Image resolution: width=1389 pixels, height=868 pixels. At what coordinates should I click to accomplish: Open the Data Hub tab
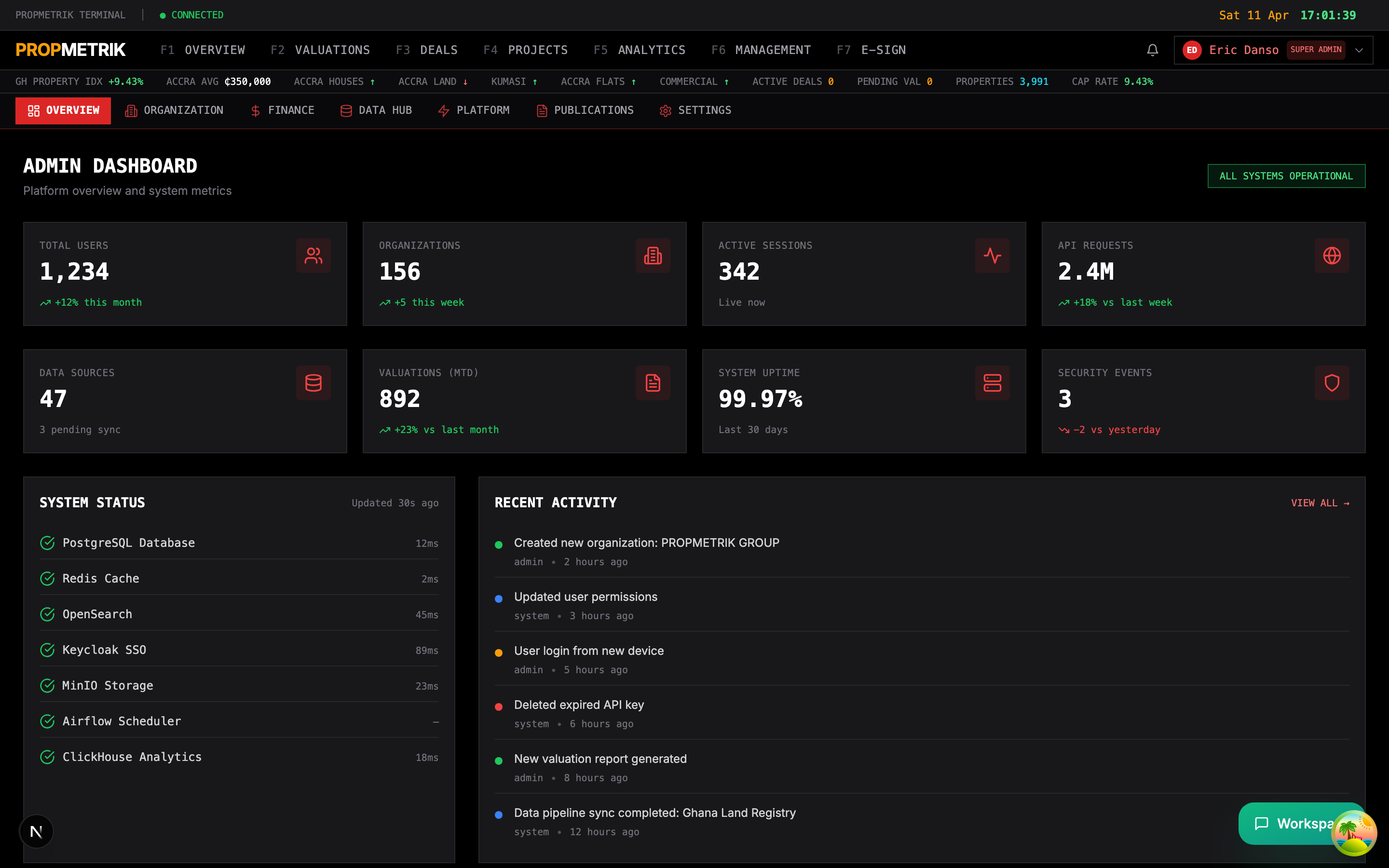click(376, 110)
